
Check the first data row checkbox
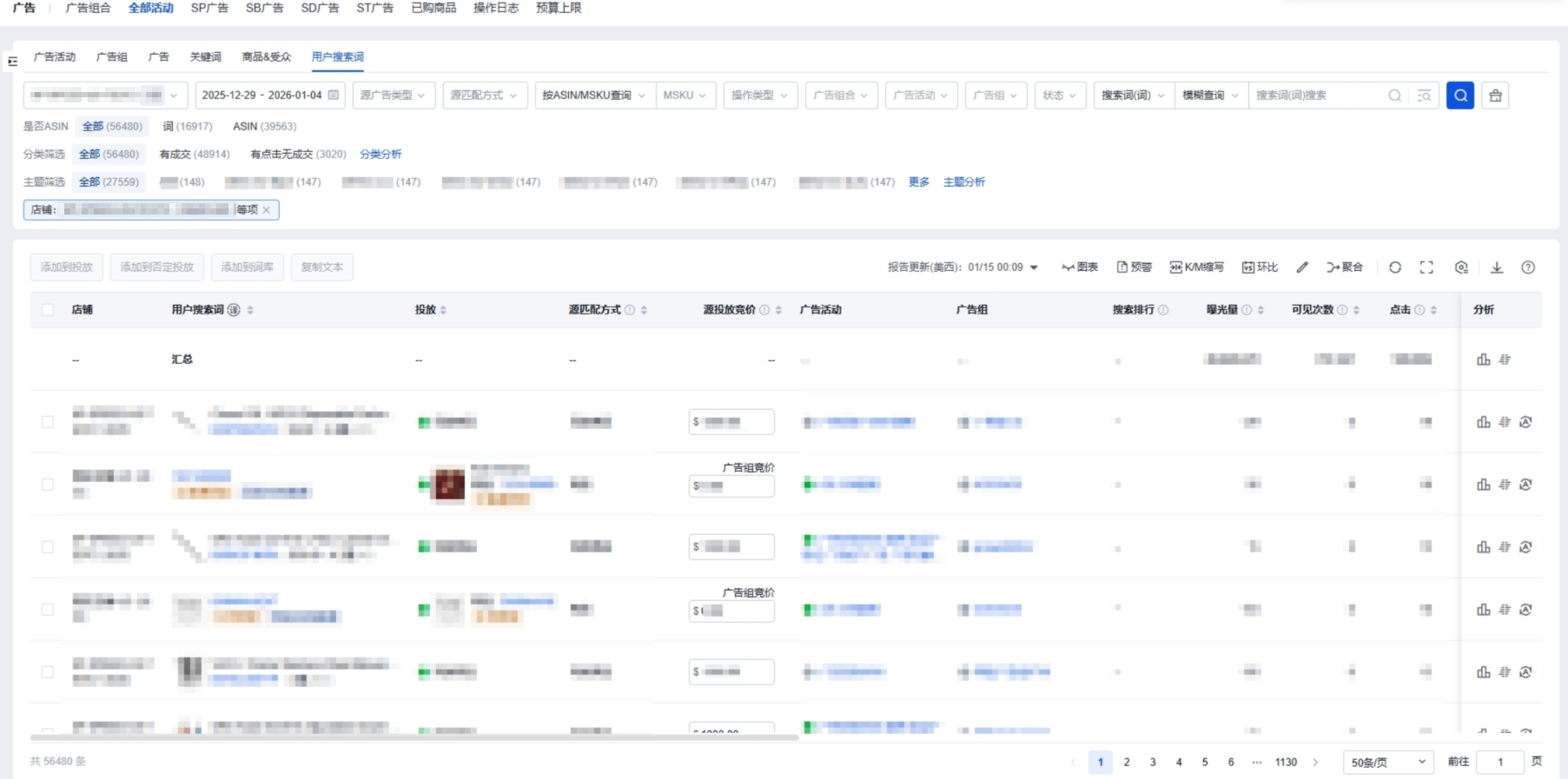coord(48,422)
